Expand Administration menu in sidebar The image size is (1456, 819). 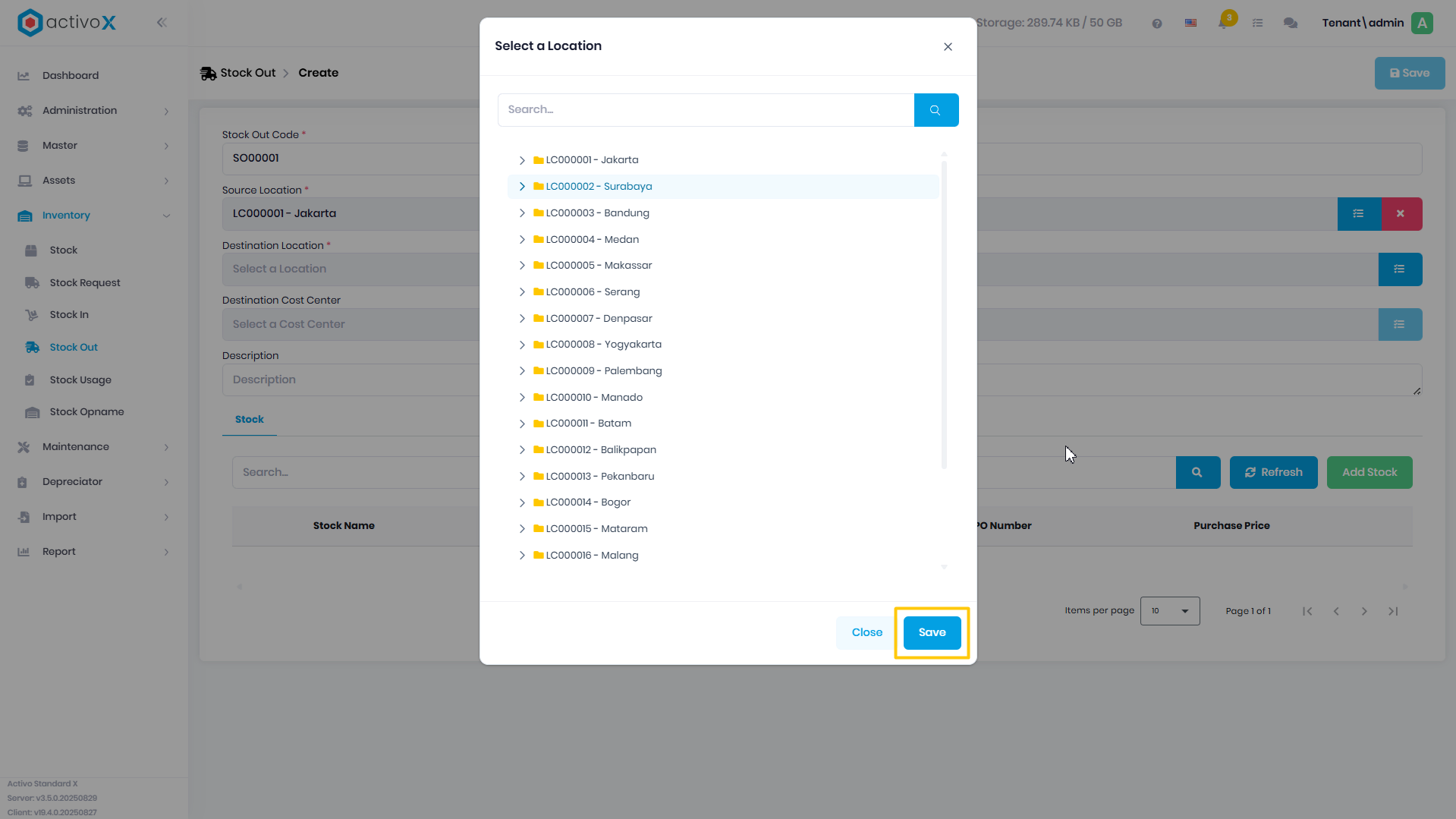[x=94, y=111]
